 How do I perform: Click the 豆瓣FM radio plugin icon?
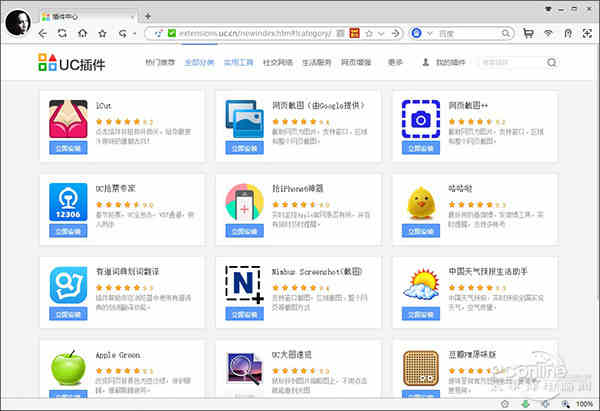click(421, 368)
